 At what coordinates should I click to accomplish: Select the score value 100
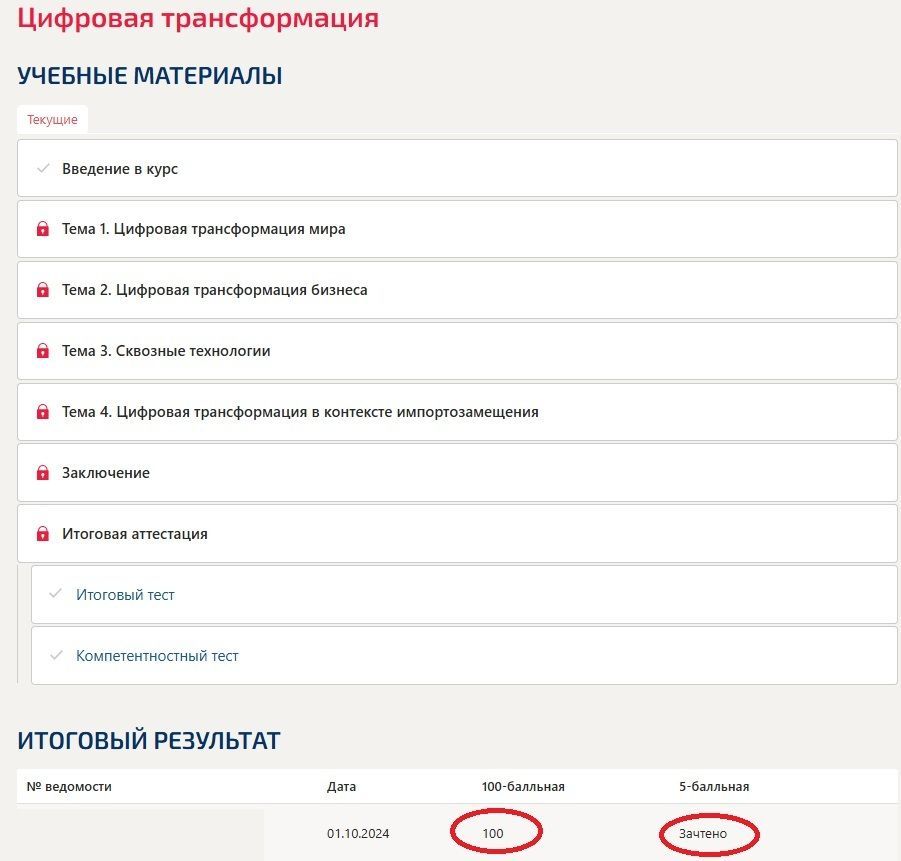click(493, 833)
